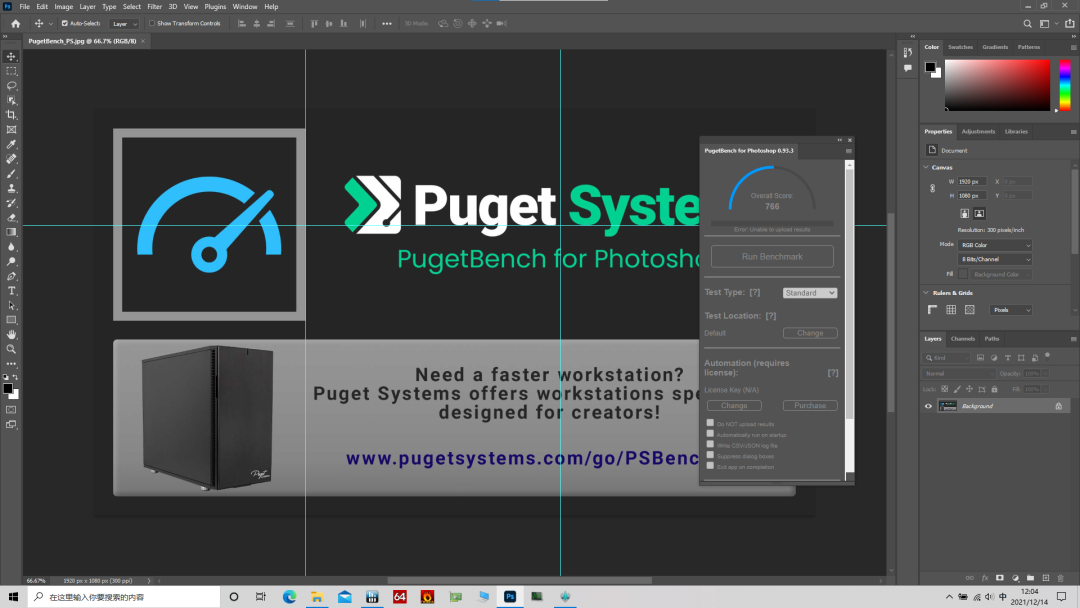This screenshot has height=608, width=1080.
Task: Select the Horizontal Type tool
Action: click(12, 291)
